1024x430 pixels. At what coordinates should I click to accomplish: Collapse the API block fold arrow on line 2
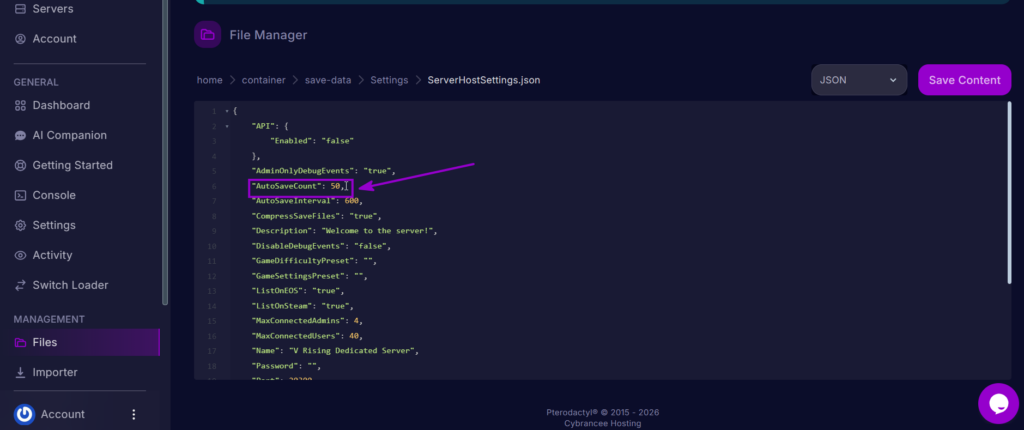227,126
